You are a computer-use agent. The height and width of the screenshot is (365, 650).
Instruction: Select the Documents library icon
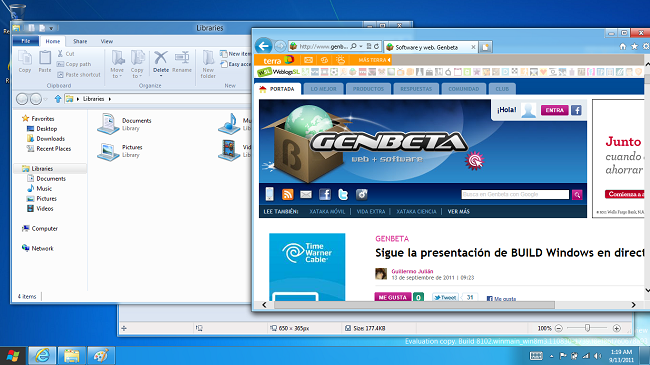pyautogui.click(x=108, y=124)
